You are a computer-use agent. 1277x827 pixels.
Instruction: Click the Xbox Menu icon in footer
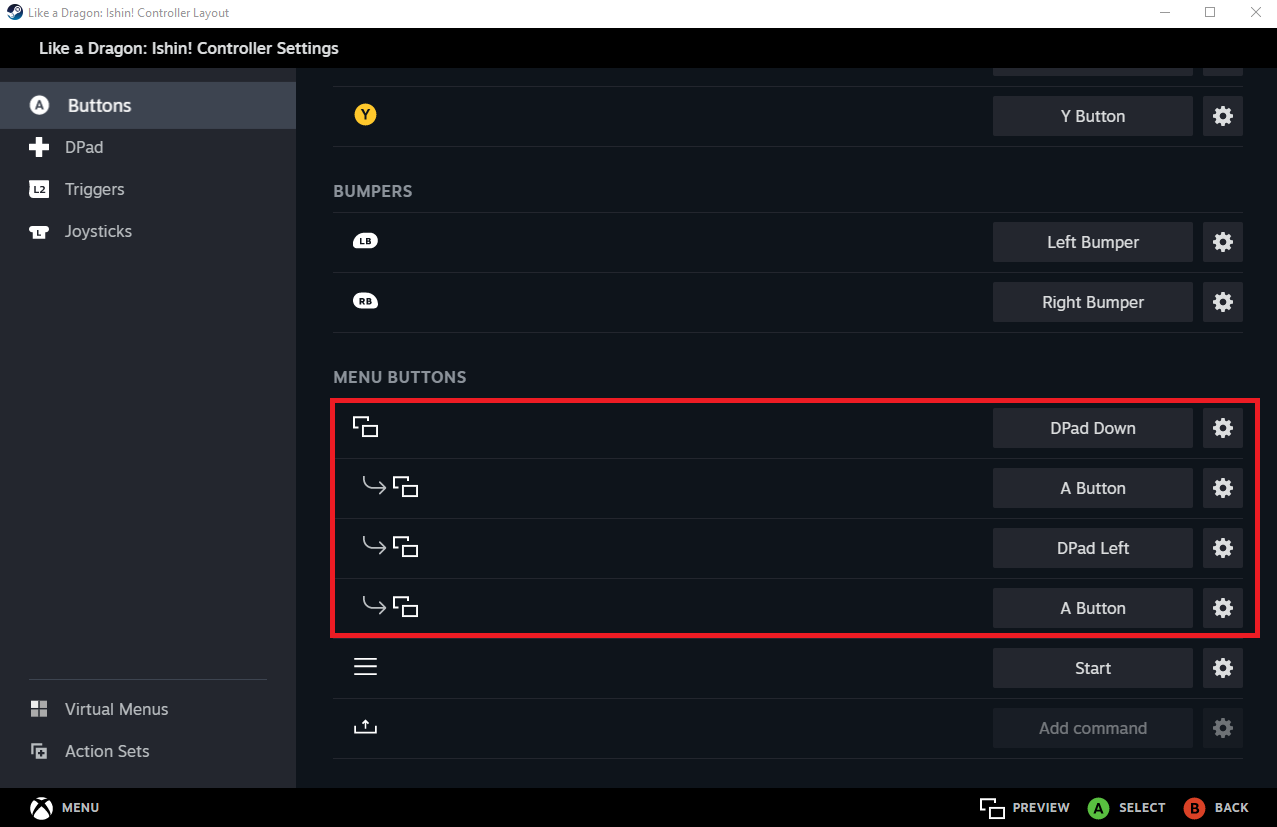tap(41, 808)
